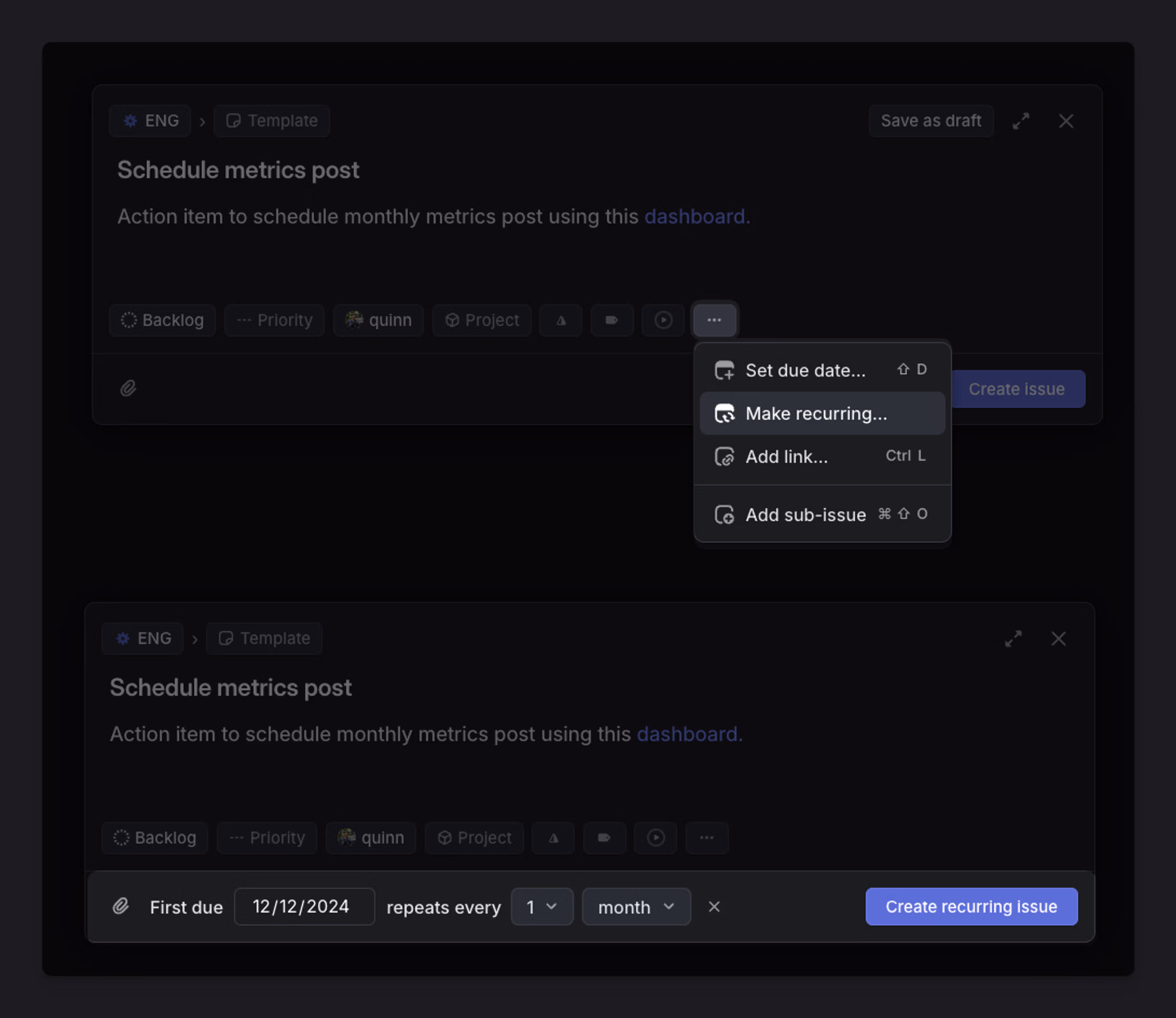Viewport: 1176px width, 1018px height.
Task: Click the Cycle icon on the bottom issue
Action: [655, 838]
